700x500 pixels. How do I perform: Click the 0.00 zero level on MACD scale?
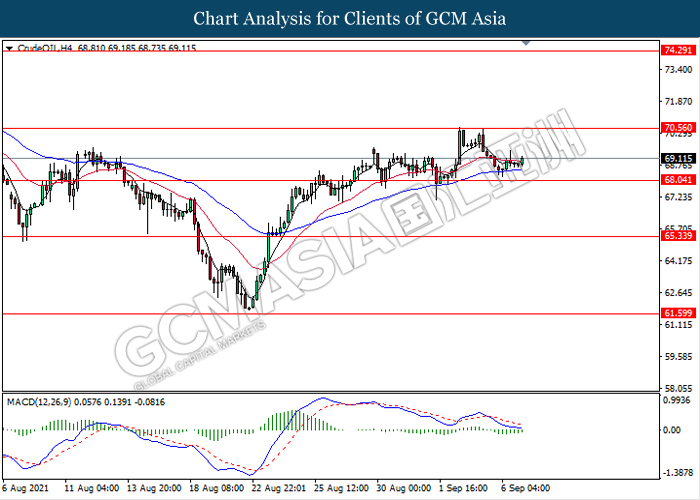(672, 430)
